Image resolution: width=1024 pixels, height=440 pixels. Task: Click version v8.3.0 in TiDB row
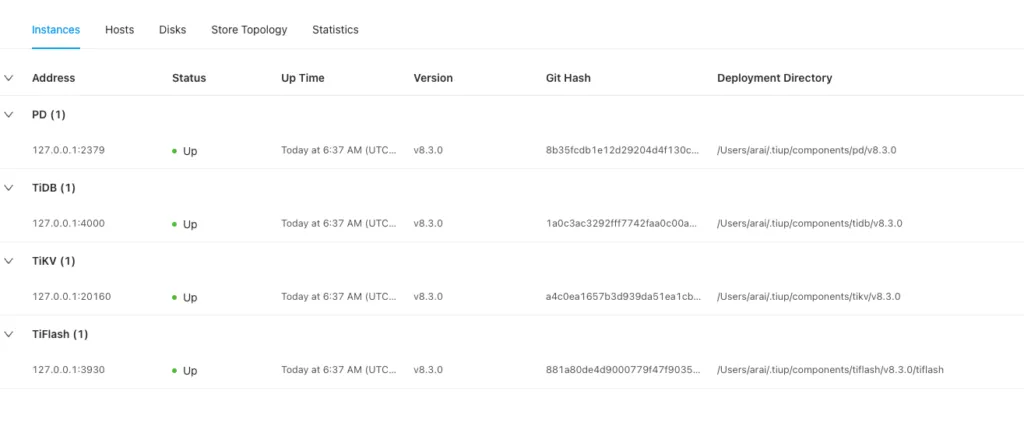click(428, 223)
